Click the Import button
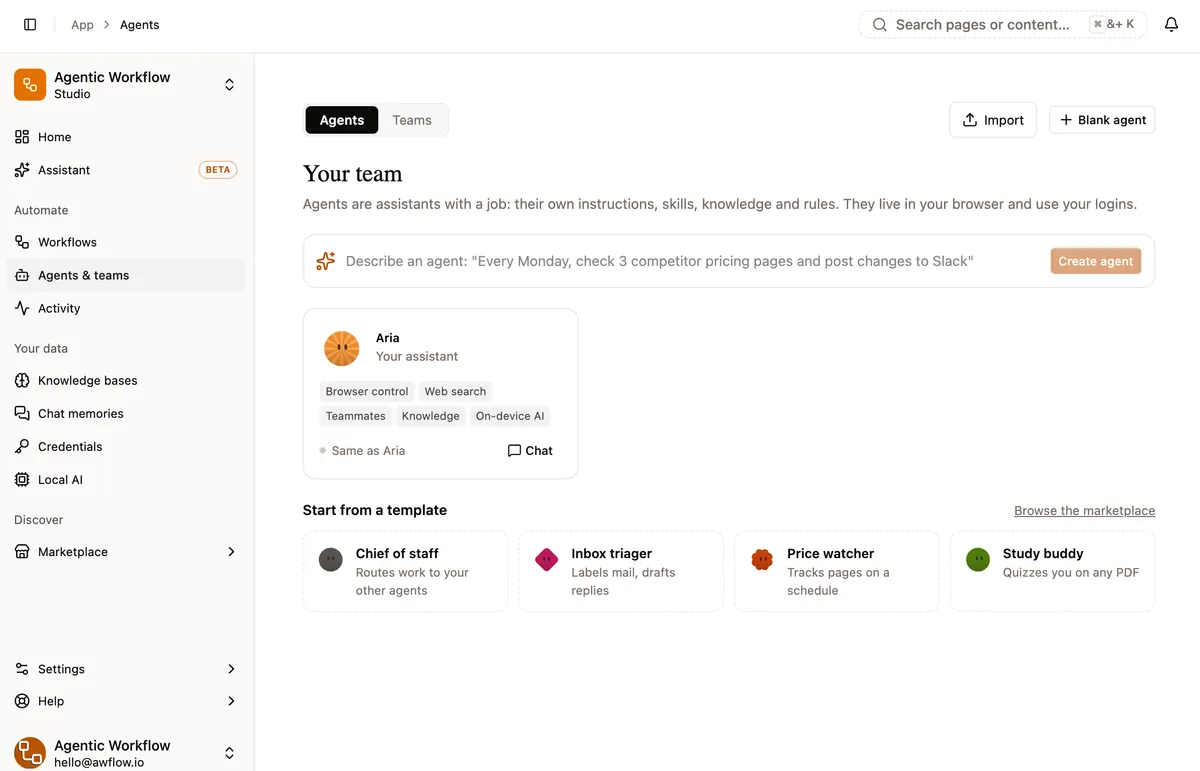The height and width of the screenshot is (771, 1200). coord(993,120)
